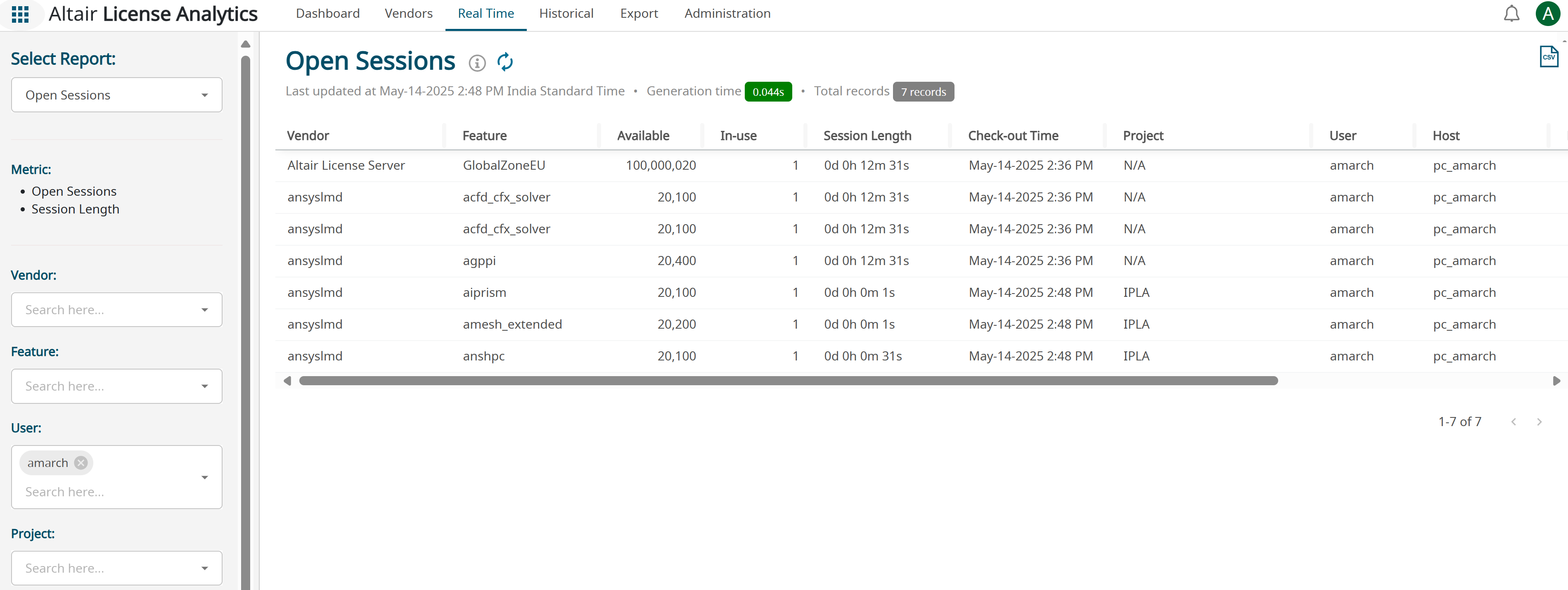Click the notification bell icon
The width and height of the screenshot is (1568, 590).
point(1511,13)
